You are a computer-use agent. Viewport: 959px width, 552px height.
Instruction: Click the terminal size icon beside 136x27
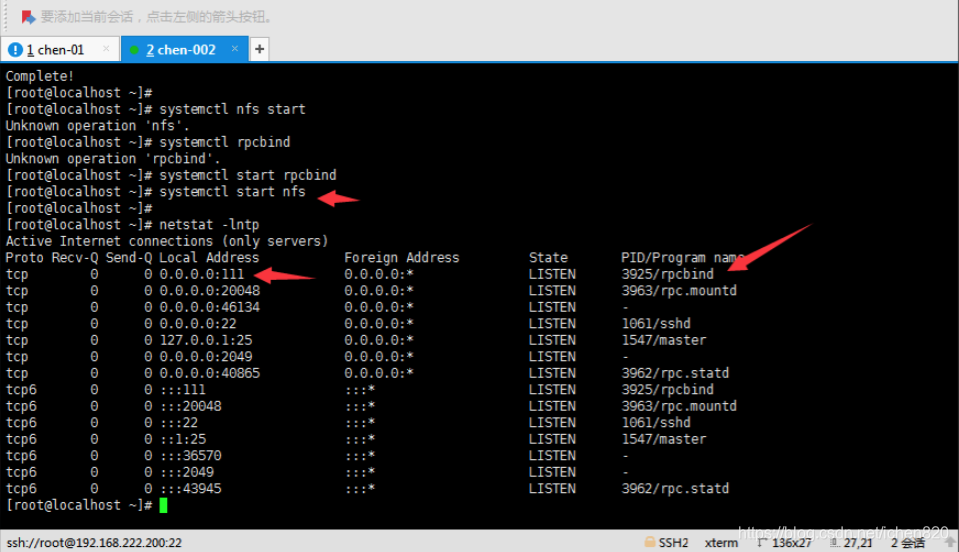click(x=762, y=542)
